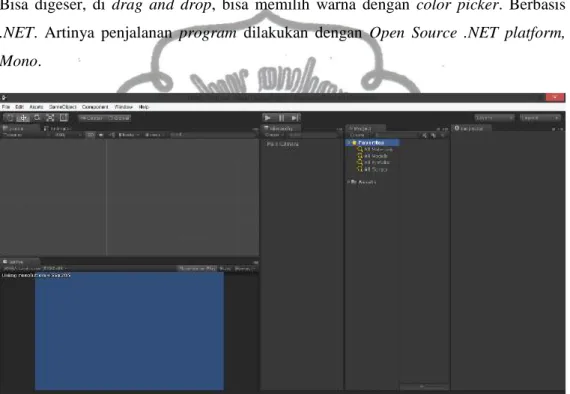The height and width of the screenshot is (394, 570).
Task: Click the Project panel search field
Action: pos(397,135)
